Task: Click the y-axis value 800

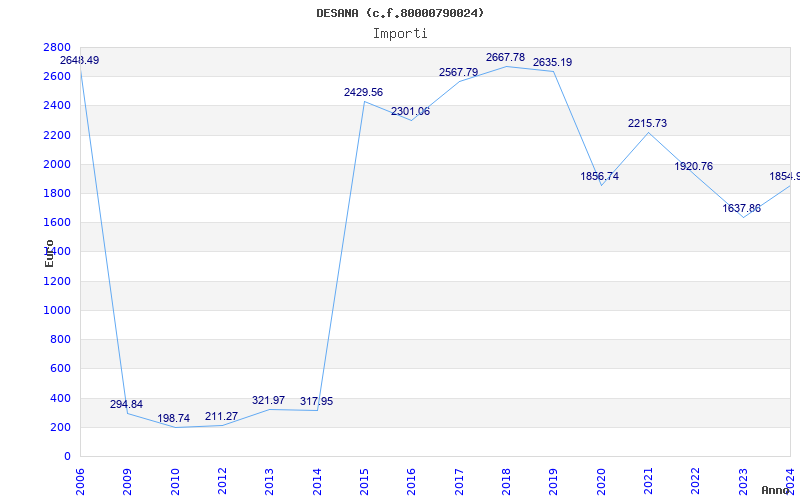Action: (x=61, y=339)
